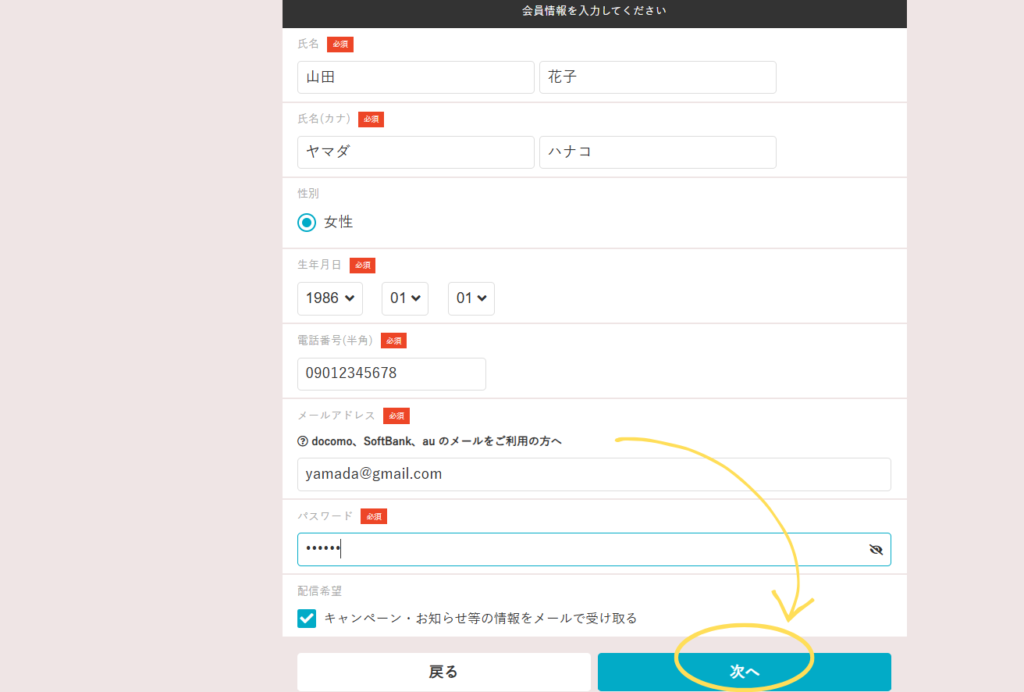Focus the kana last name field ヤマダ
The width and height of the screenshot is (1024, 692).
click(415, 152)
